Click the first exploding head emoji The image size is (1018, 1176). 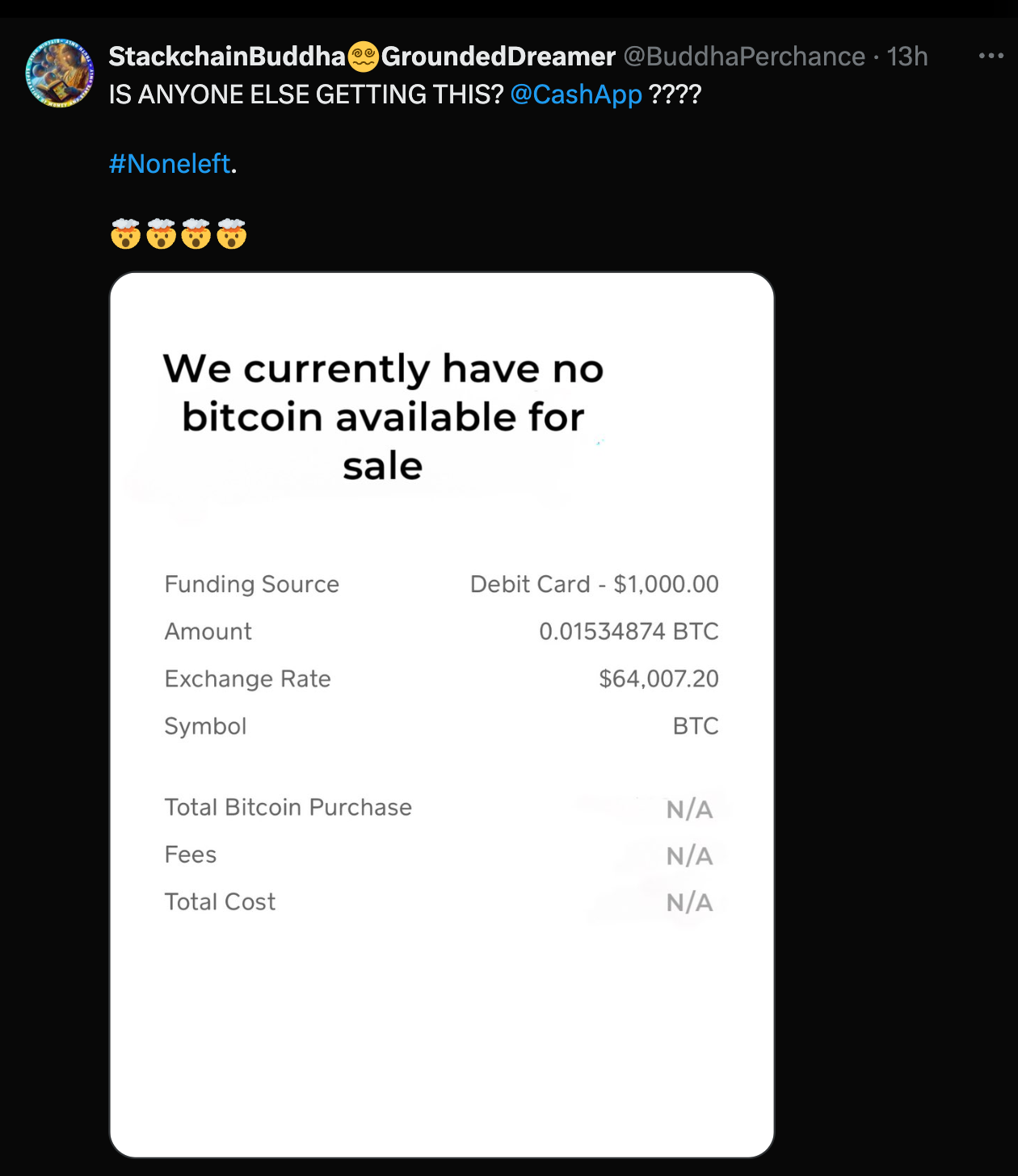pyautogui.click(x=125, y=234)
